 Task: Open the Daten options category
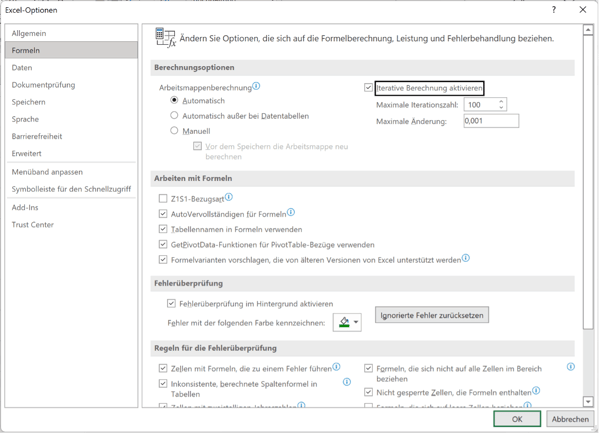tap(72, 67)
